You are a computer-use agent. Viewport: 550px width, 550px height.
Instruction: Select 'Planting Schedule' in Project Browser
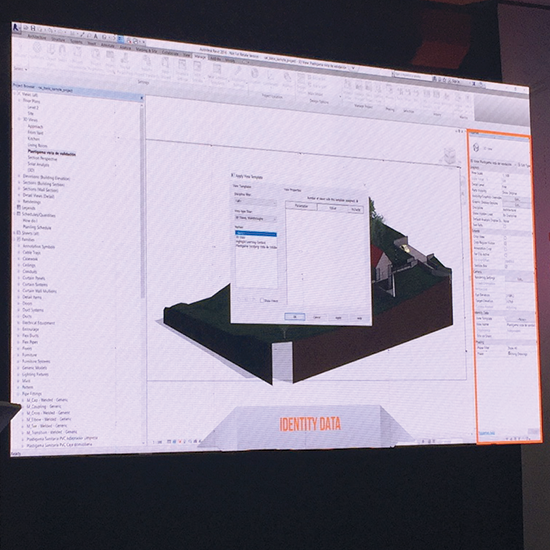[x=37, y=227]
